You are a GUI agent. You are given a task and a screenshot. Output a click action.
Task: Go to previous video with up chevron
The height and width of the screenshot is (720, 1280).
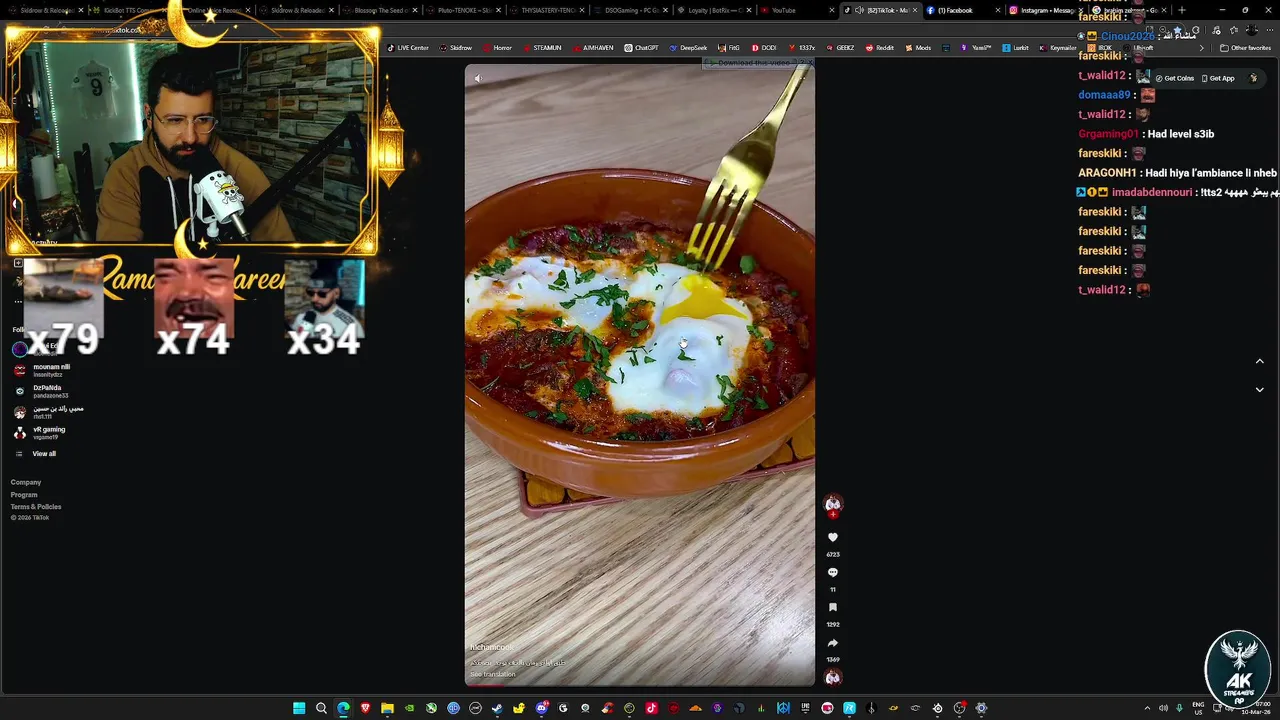click(x=1259, y=361)
